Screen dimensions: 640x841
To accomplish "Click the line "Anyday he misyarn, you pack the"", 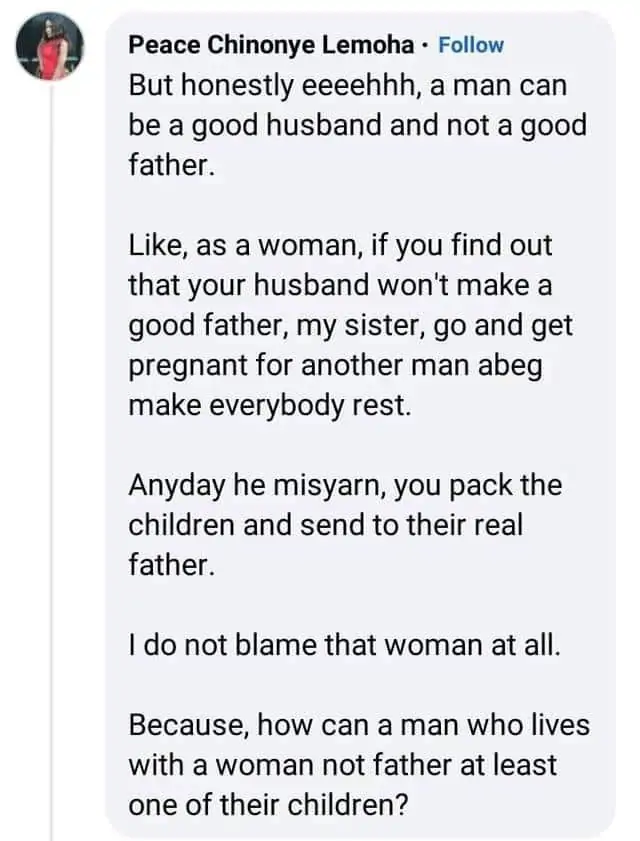I will (x=345, y=485).
